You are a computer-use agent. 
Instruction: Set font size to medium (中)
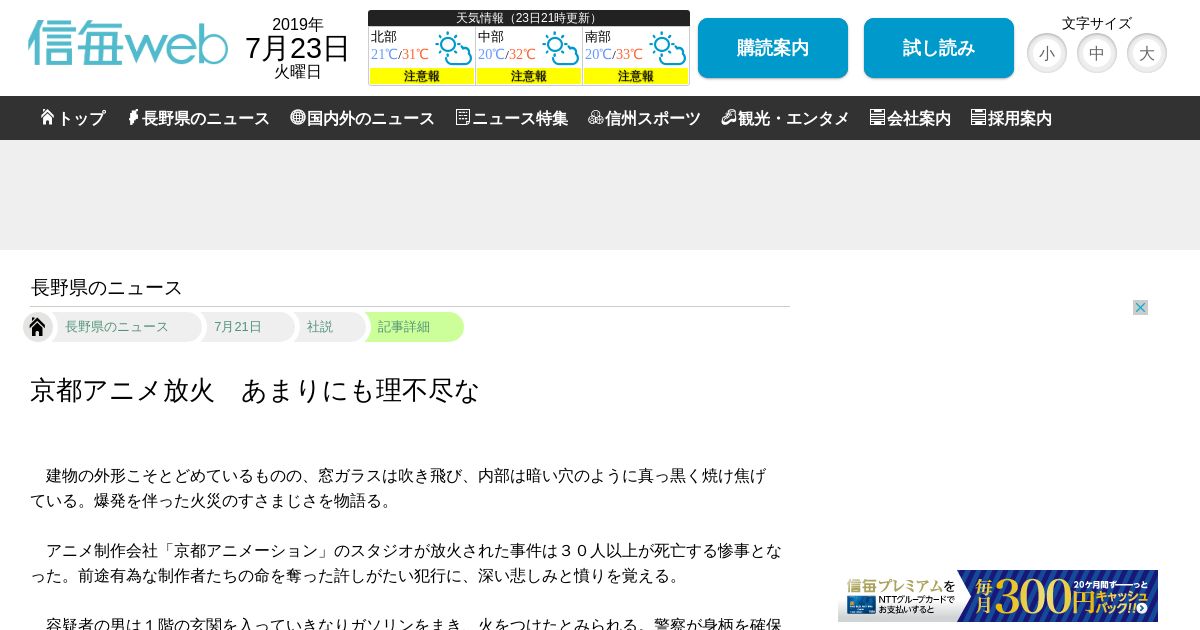point(1097,53)
